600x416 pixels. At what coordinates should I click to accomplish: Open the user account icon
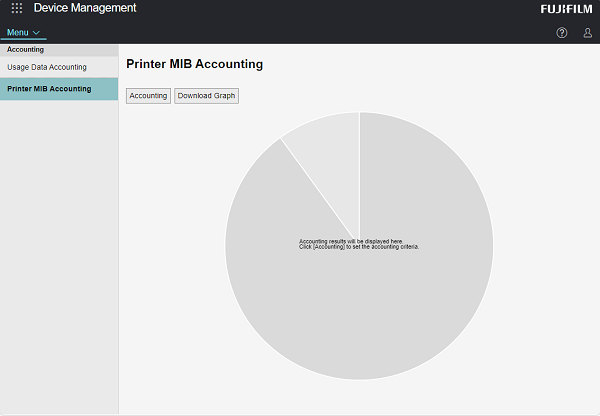(587, 33)
